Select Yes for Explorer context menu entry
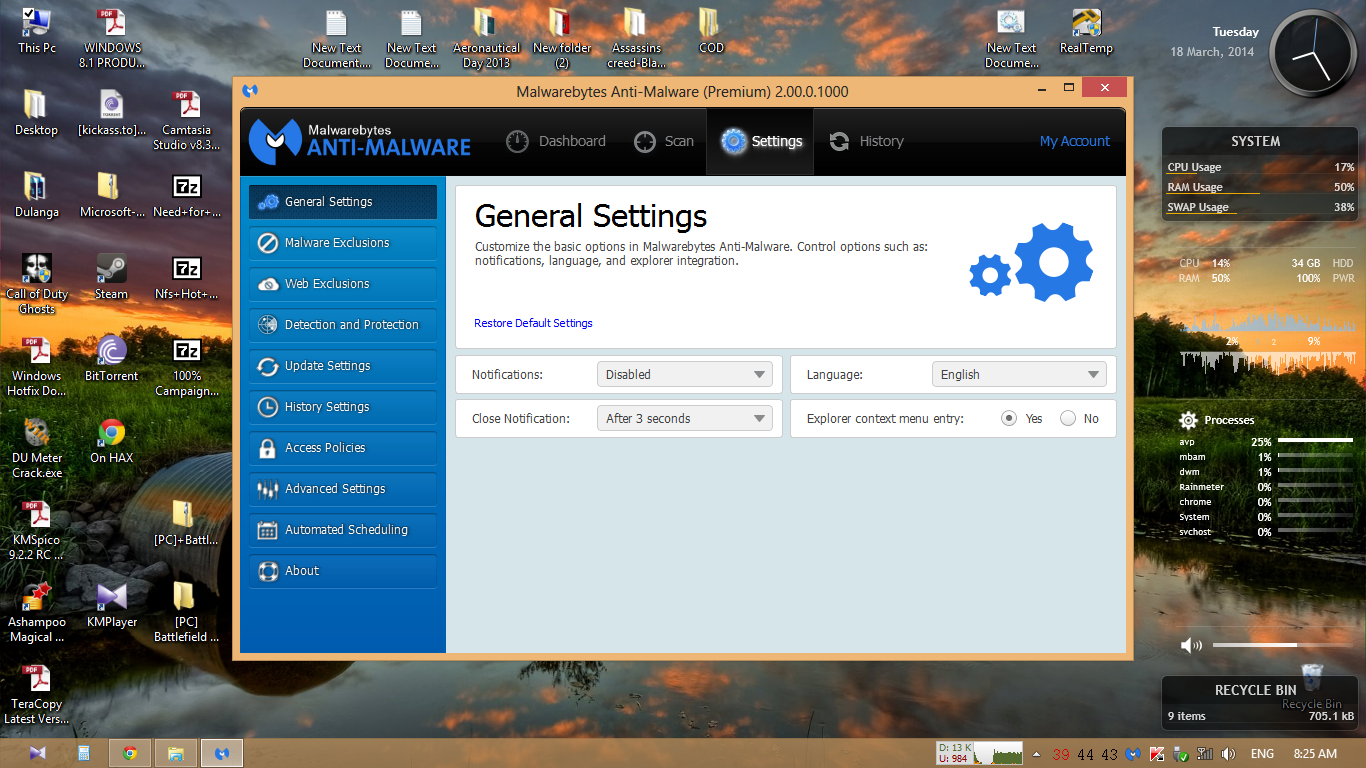Image resolution: width=1366 pixels, height=768 pixels. (x=1009, y=419)
